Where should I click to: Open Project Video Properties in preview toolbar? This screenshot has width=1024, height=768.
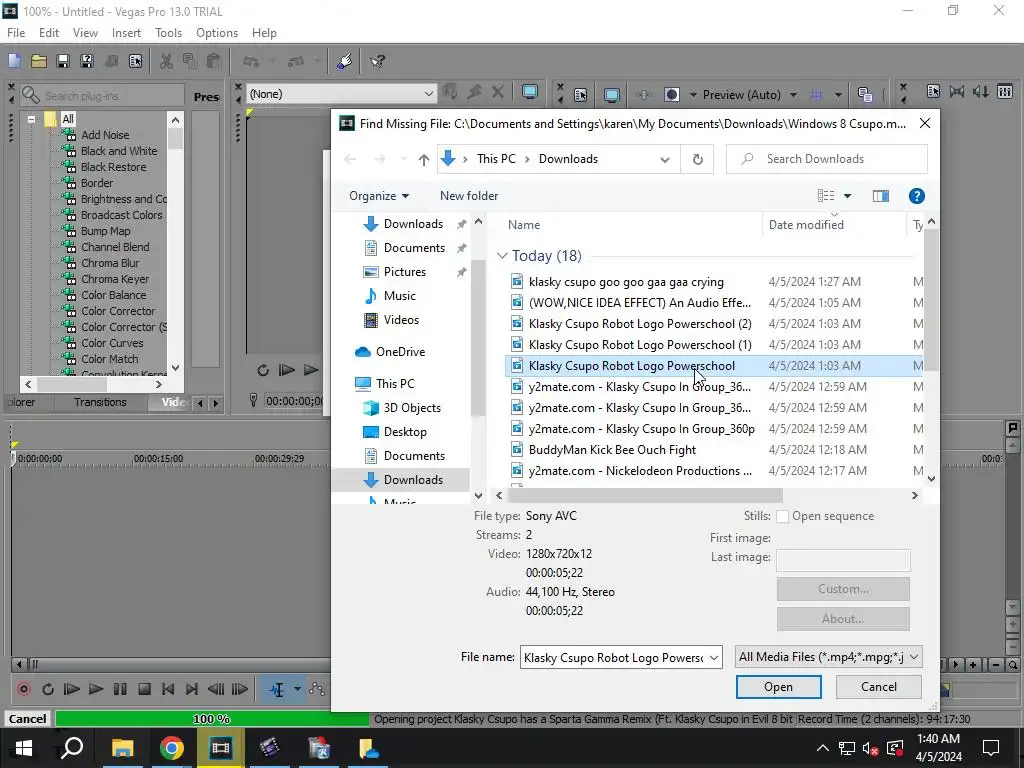coord(580,95)
